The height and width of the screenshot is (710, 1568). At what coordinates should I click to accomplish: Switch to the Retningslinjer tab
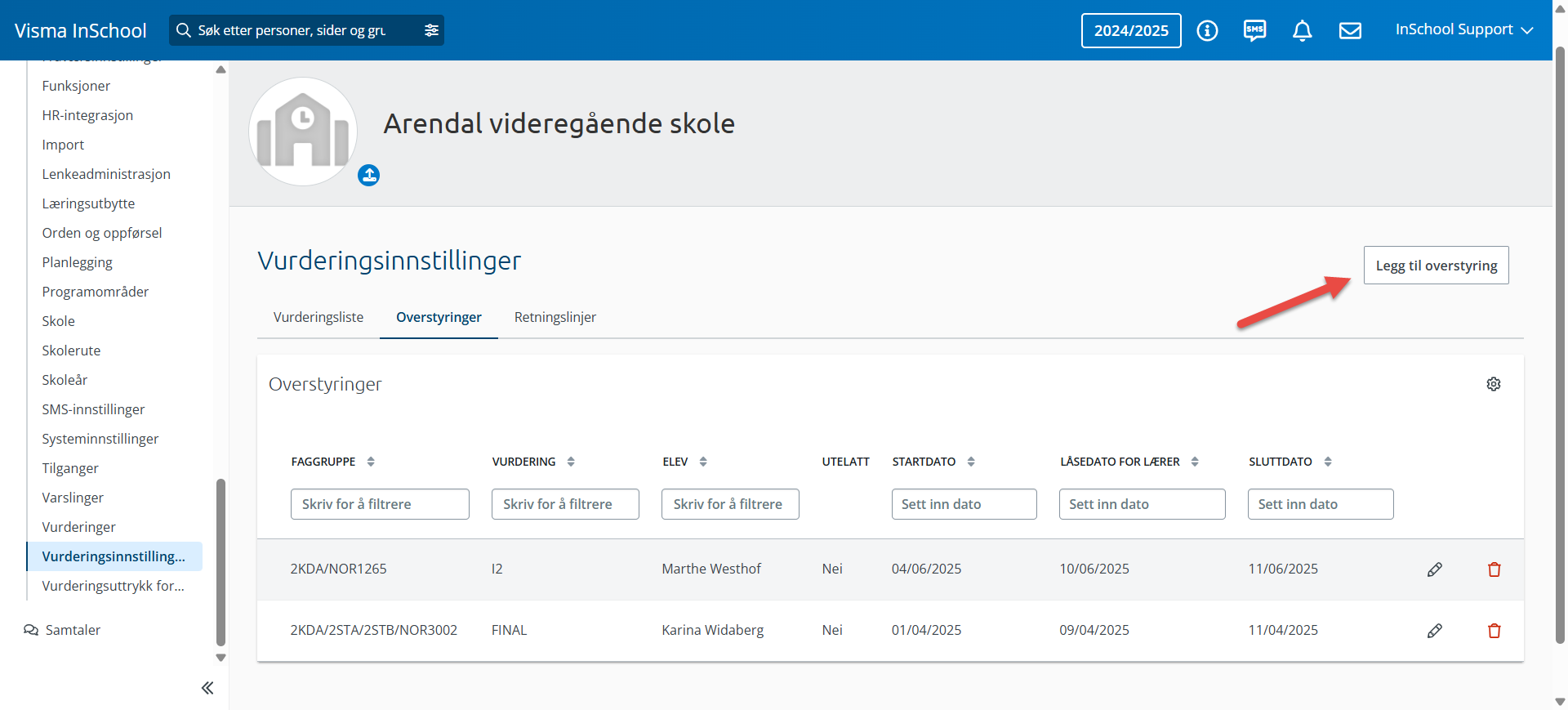tap(555, 317)
